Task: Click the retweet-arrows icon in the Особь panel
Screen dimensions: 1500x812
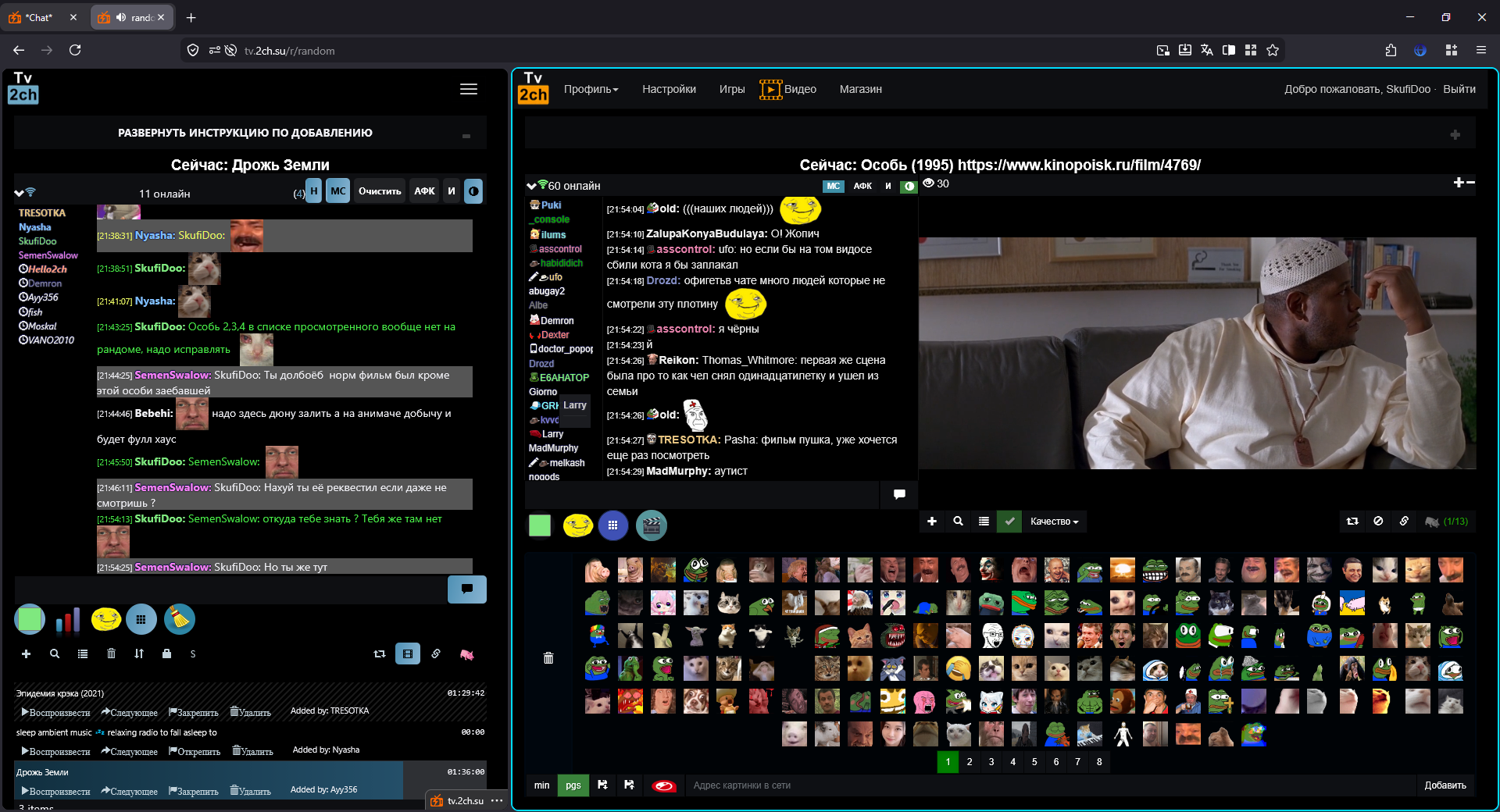Action: [1352, 521]
